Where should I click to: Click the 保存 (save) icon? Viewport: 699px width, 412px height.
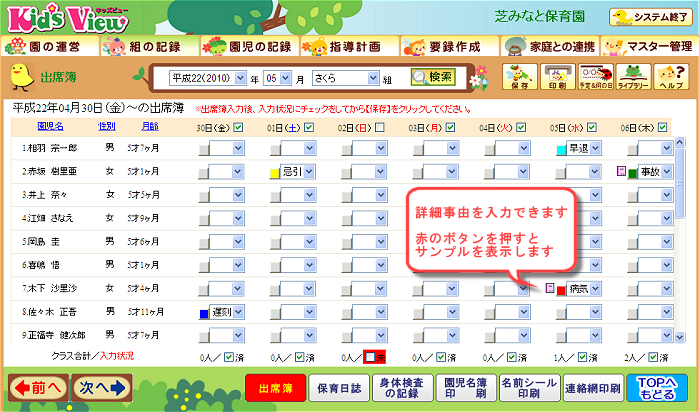[518, 76]
